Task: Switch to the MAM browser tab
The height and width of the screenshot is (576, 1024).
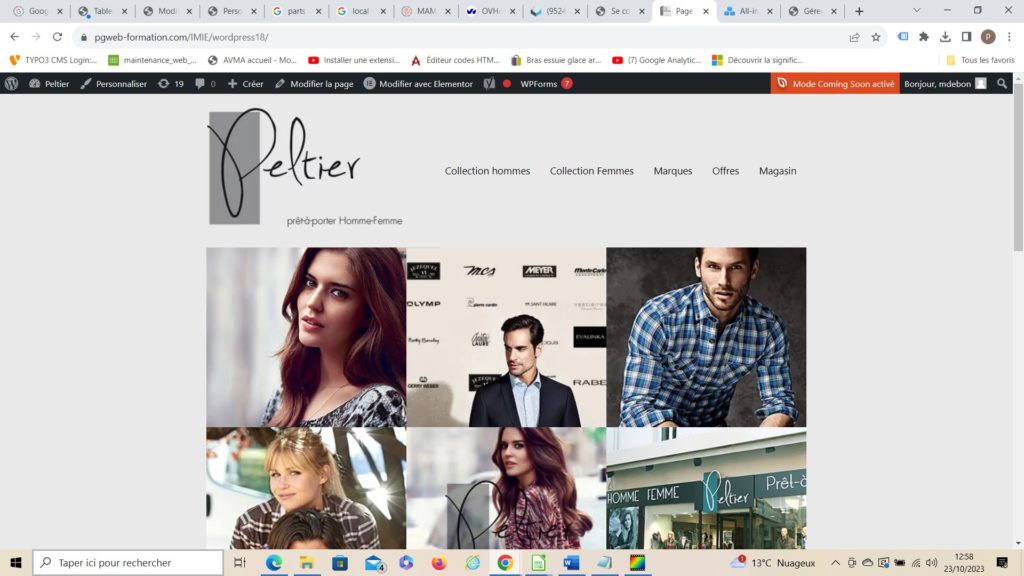Action: coord(425,11)
